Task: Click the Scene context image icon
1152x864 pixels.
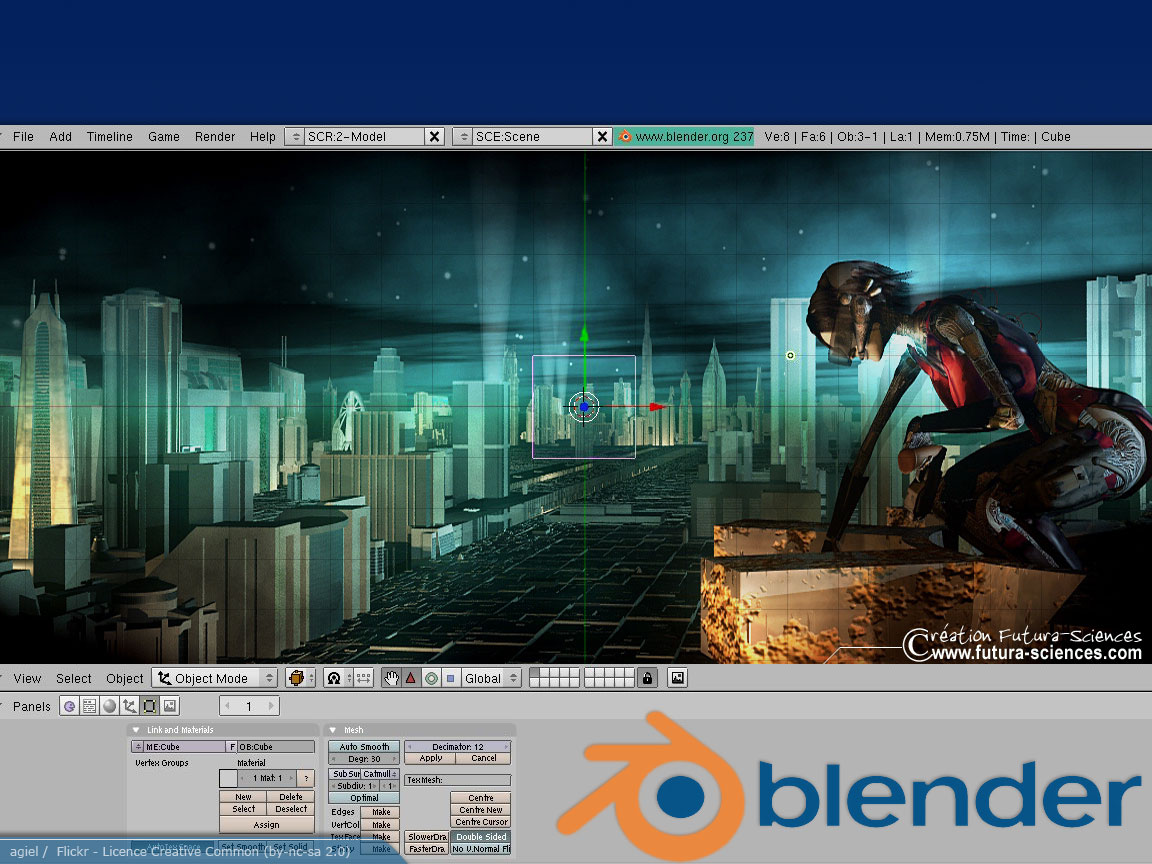Action: click(169, 706)
